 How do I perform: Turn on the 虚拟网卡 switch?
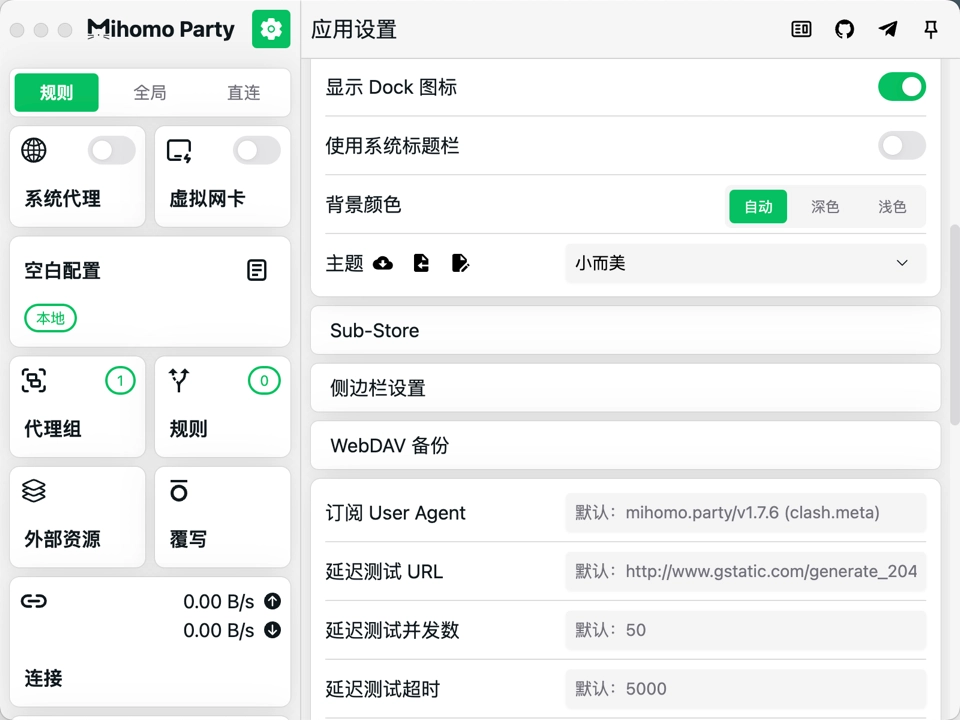(257, 150)
